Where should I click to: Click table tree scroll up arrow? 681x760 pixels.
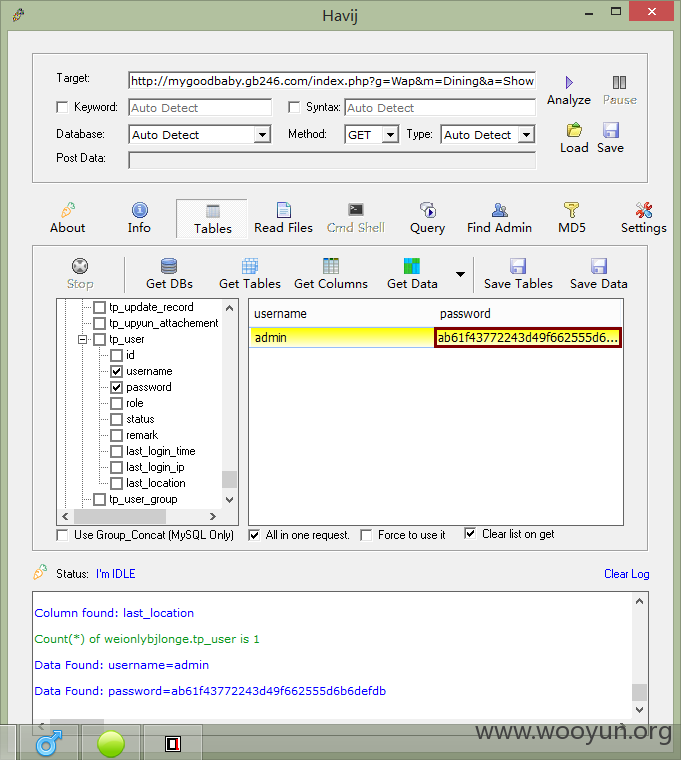click(x=230, y=308)
